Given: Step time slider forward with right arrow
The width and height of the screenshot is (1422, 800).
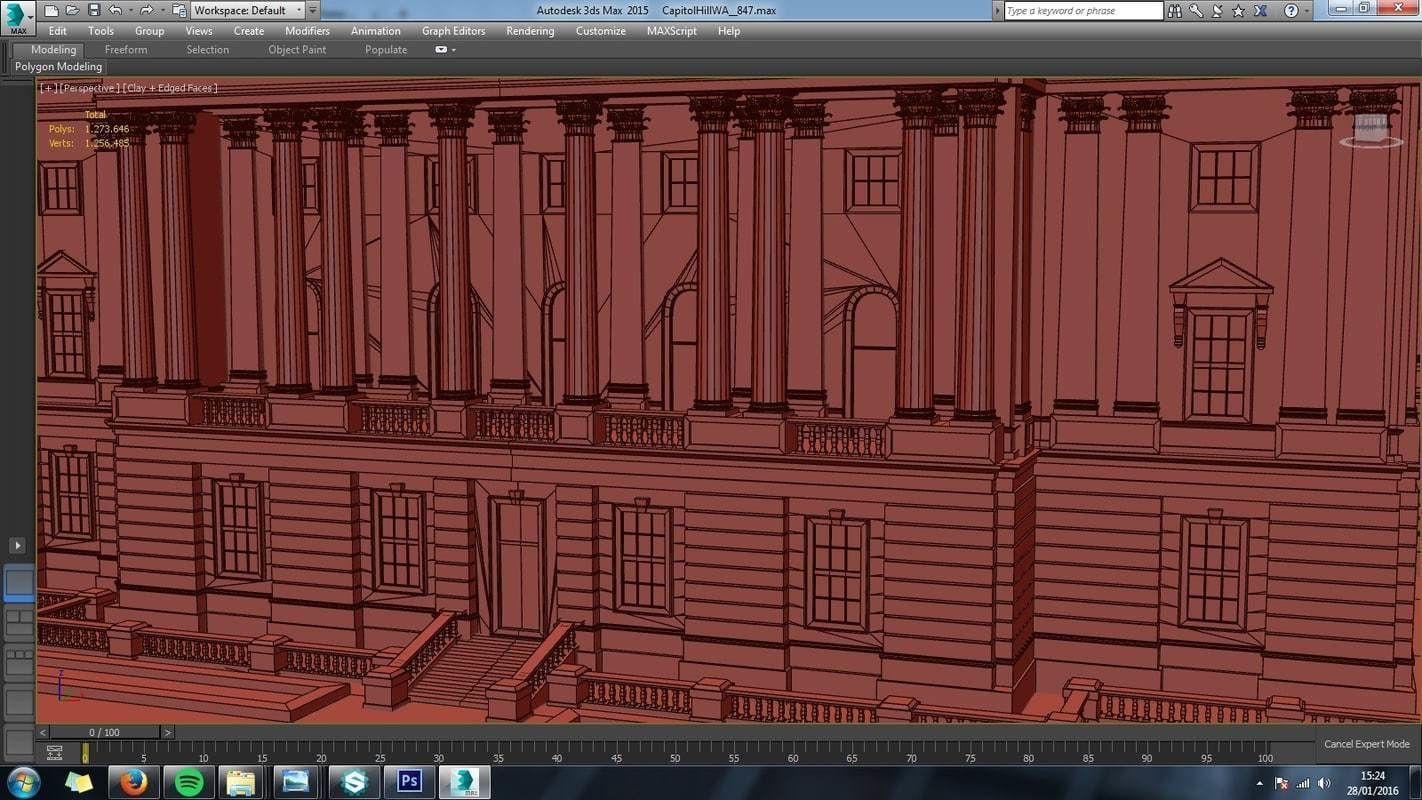Looking at the screenshot, I should point(167,733).
